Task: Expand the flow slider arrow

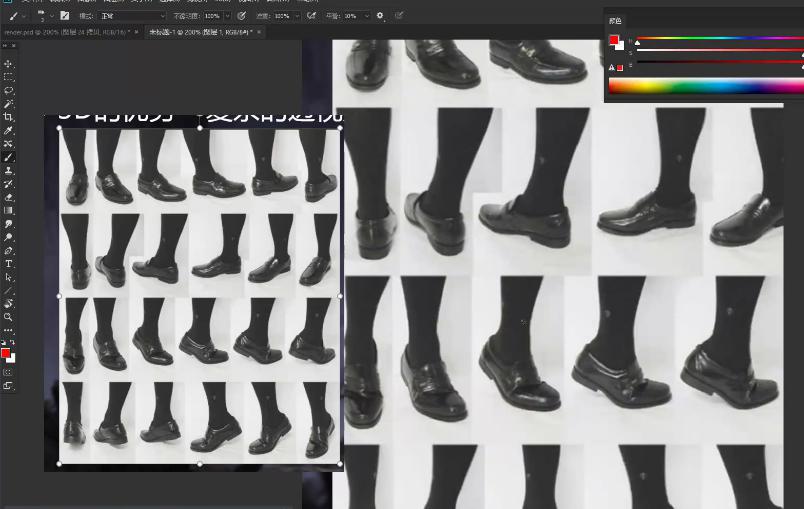Action: (297, 16)
